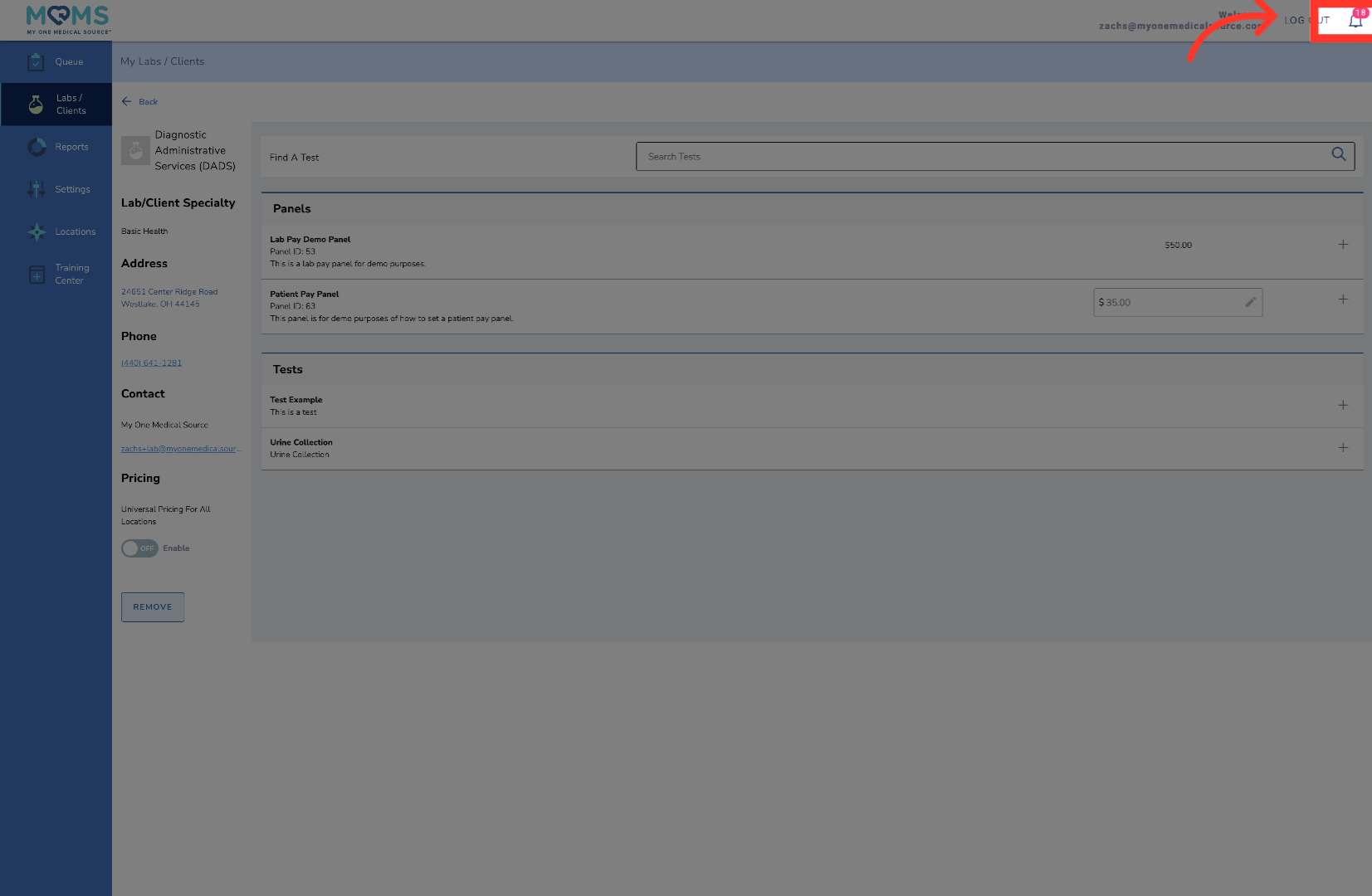Add the Lab Pay Demo Panel with the plus

coord(1343,244)
